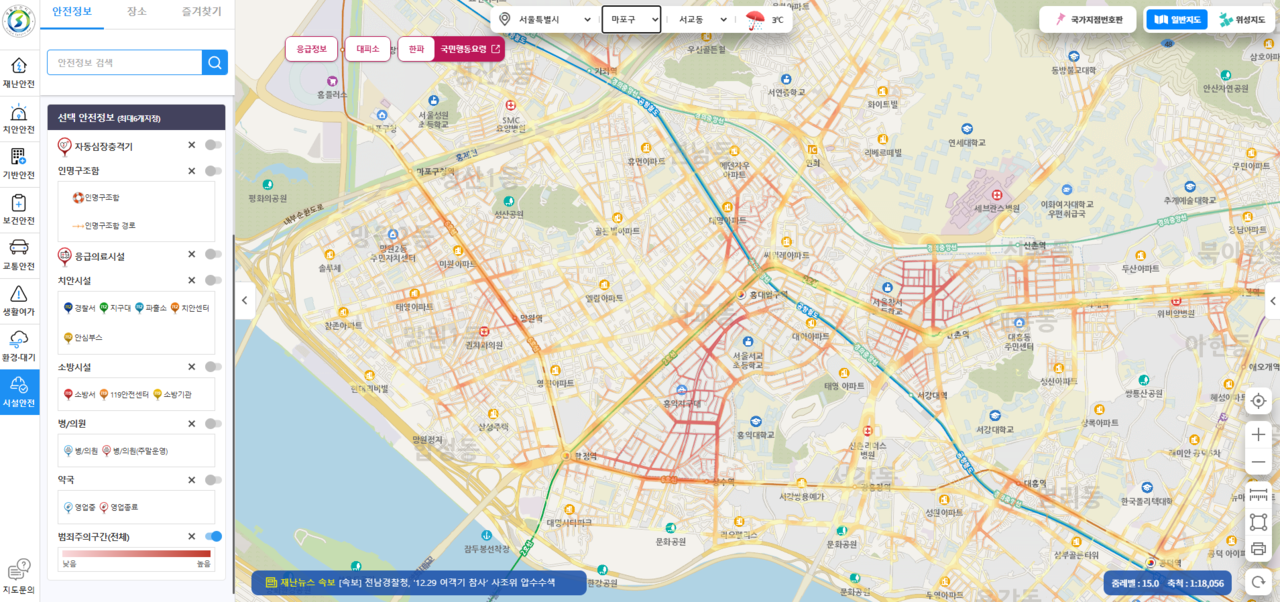The image size is (1280, 602).
Task: Select the area measurement tool
Action: 1259,522
